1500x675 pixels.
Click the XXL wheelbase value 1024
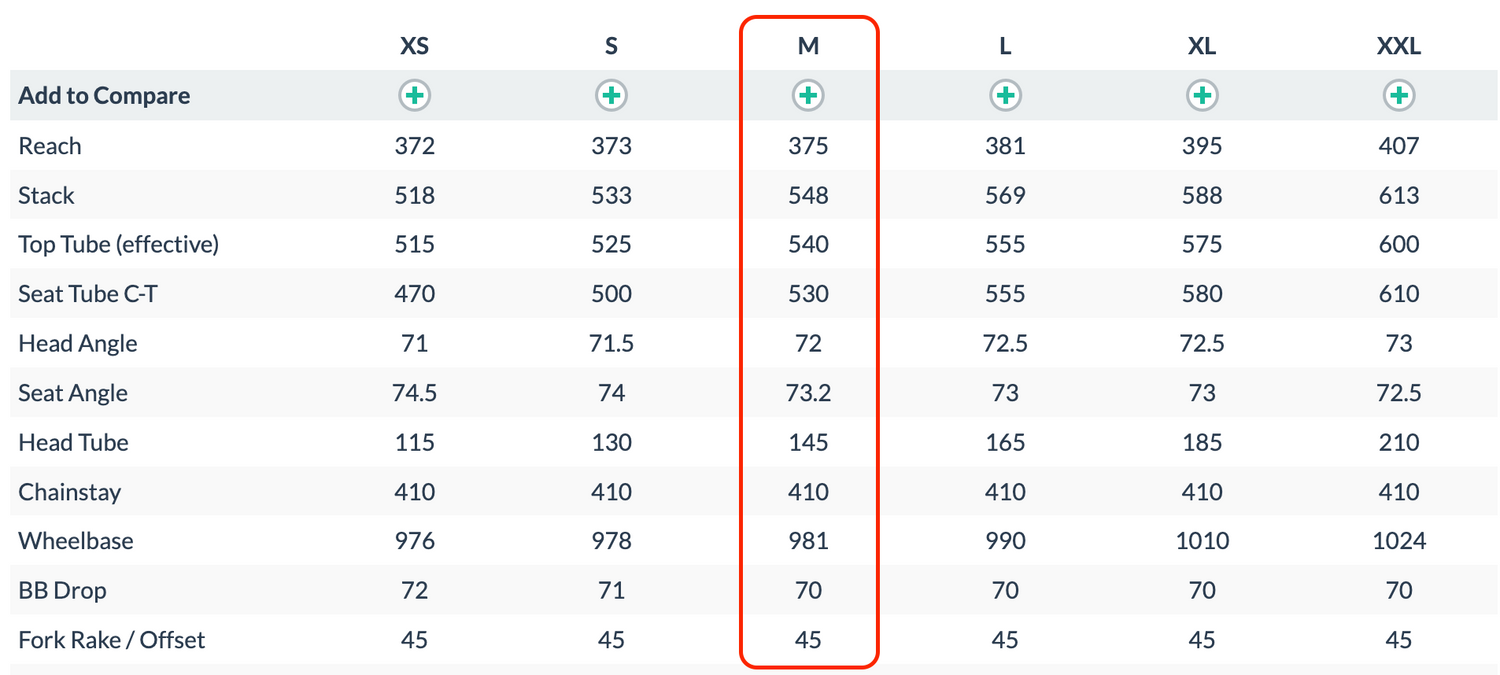(1399, 541)
